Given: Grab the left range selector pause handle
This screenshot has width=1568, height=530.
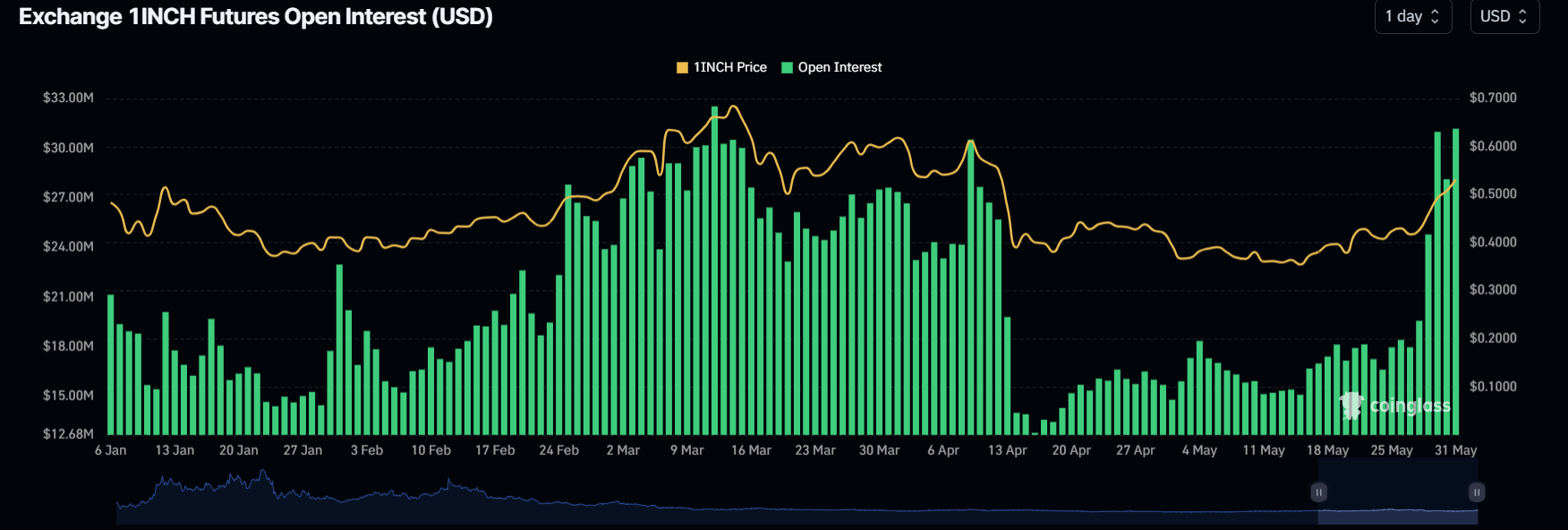Looking at the screenshot, I should click(1318, 492).
